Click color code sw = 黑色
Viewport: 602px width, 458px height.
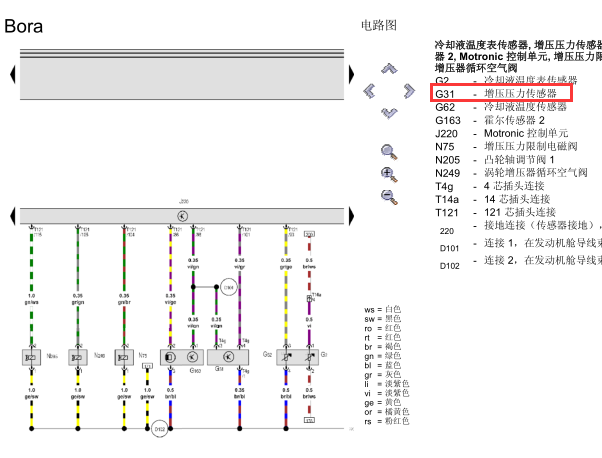point(382,319)
